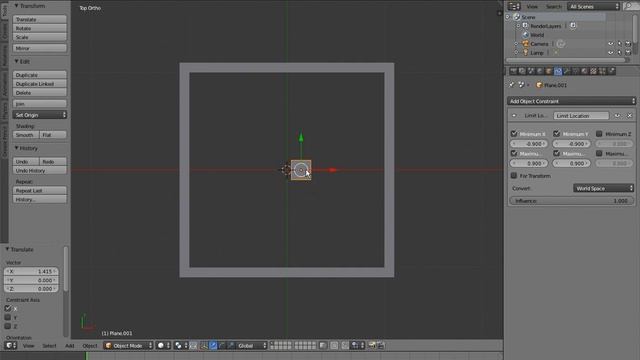Hide the Camera with its eye icon

click(x=611, y=44)
